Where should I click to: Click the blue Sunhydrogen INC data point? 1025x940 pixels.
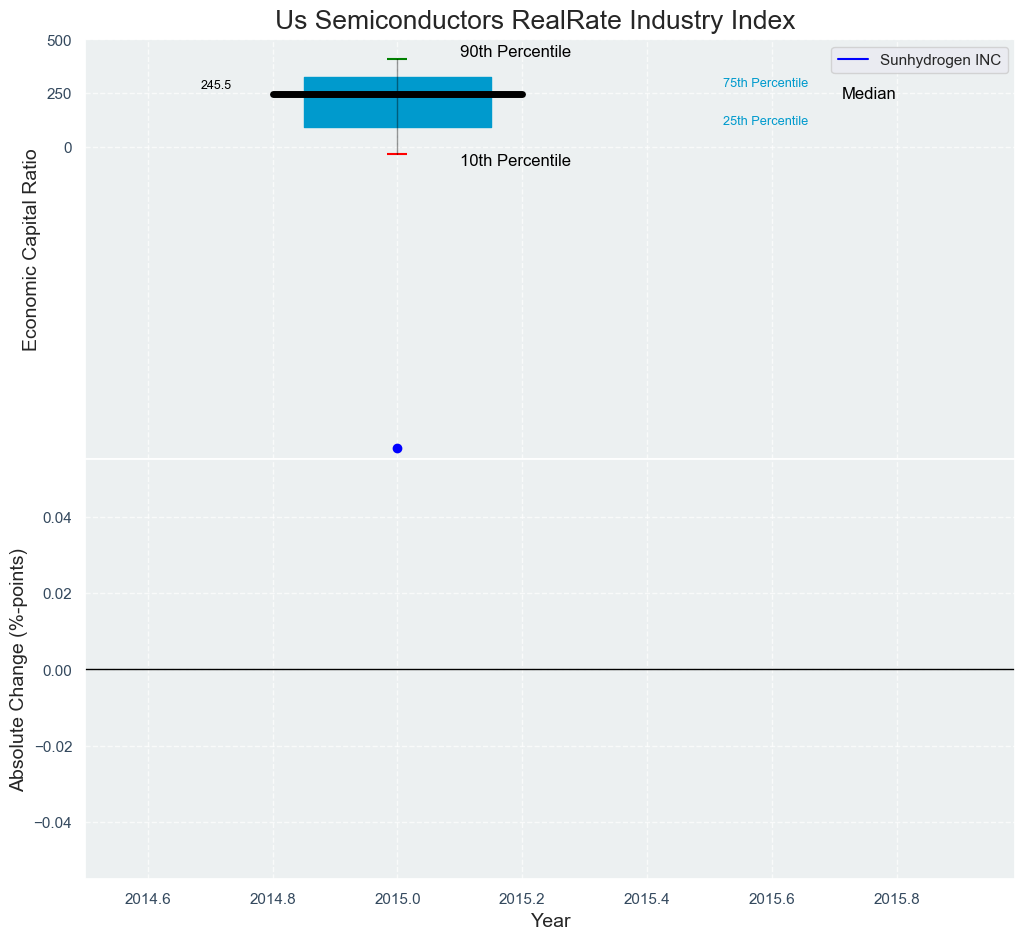(x=397, y=448)
